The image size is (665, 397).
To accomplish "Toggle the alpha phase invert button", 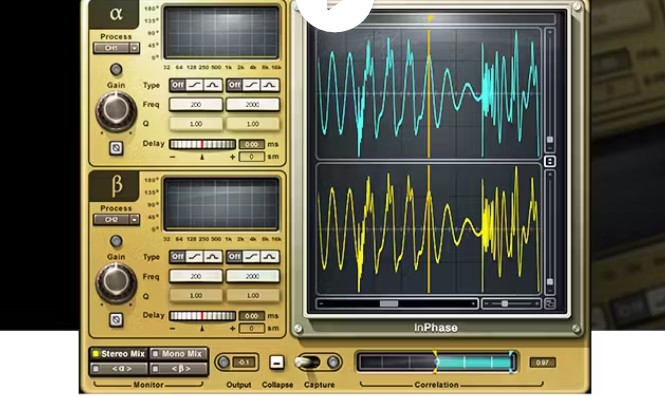I will click(116, 148).
